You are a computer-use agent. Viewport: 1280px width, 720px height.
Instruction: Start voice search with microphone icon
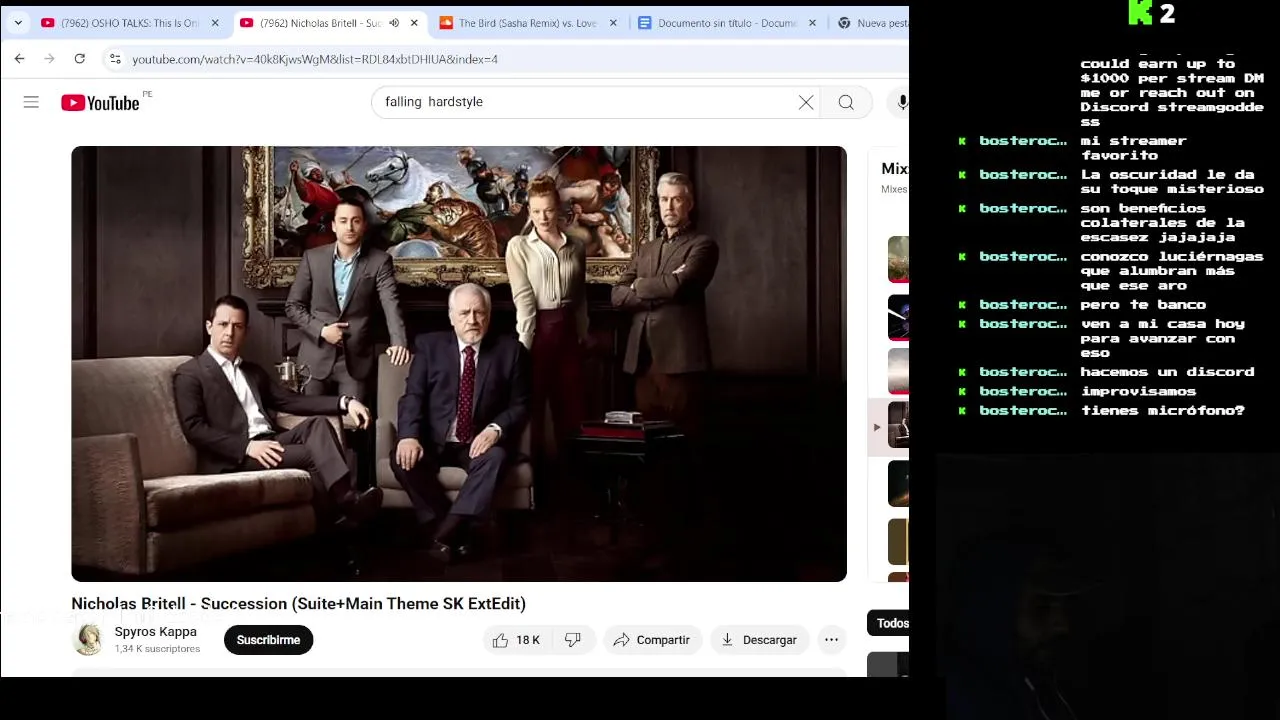(902, 102)
